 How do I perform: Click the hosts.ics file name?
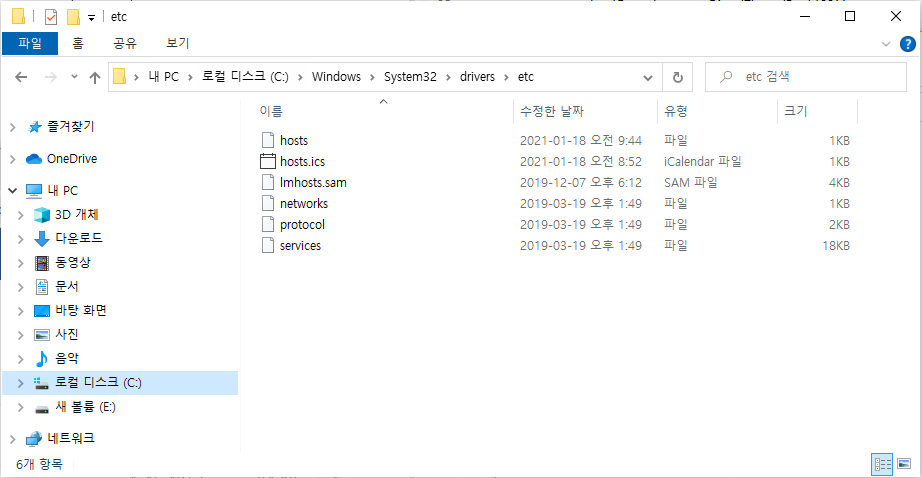tap(302, 162)
